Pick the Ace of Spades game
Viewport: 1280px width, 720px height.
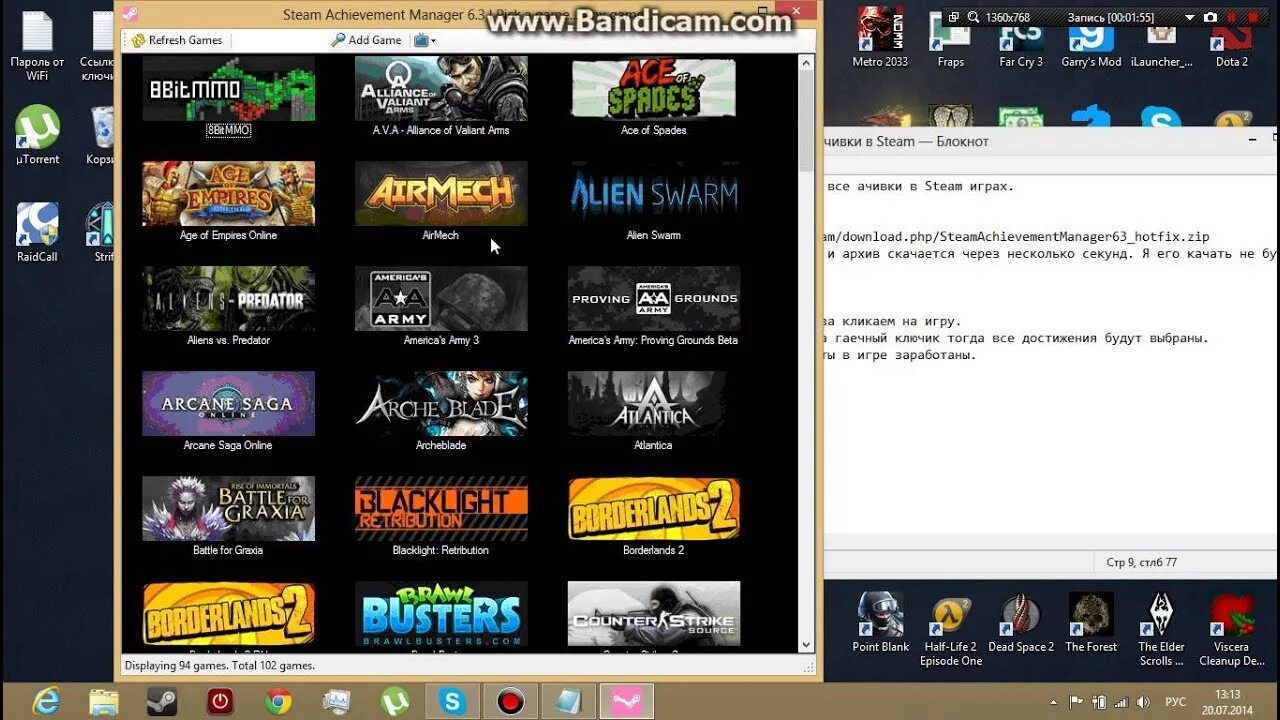click(654, 89)
